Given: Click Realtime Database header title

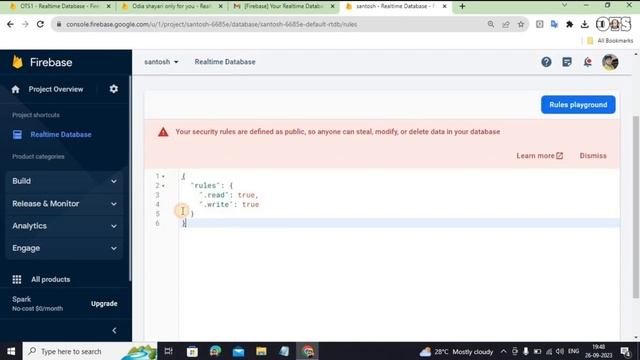Looking at the screenshot, I should pos(225,62).
